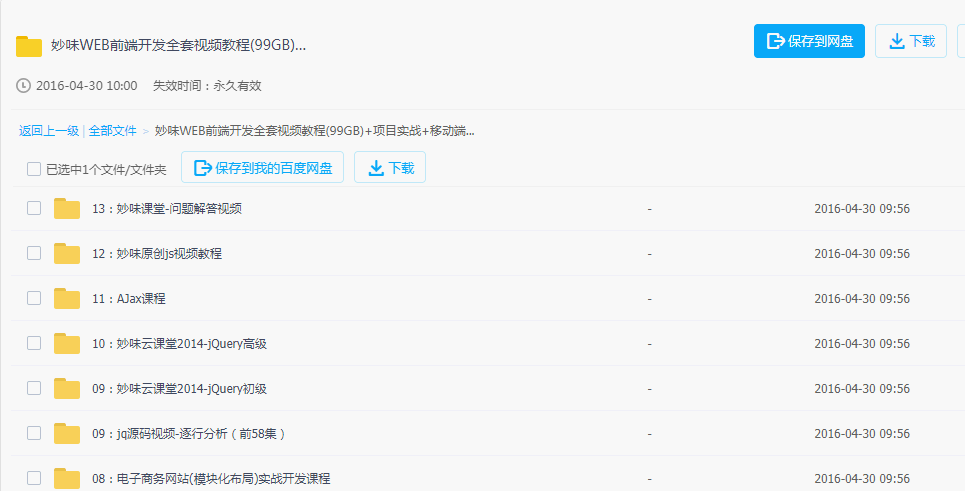Click folder icon for 13:妙味课堂-问题解答视频
Viewport: 965px width, 491px height.
pos(66,209)
